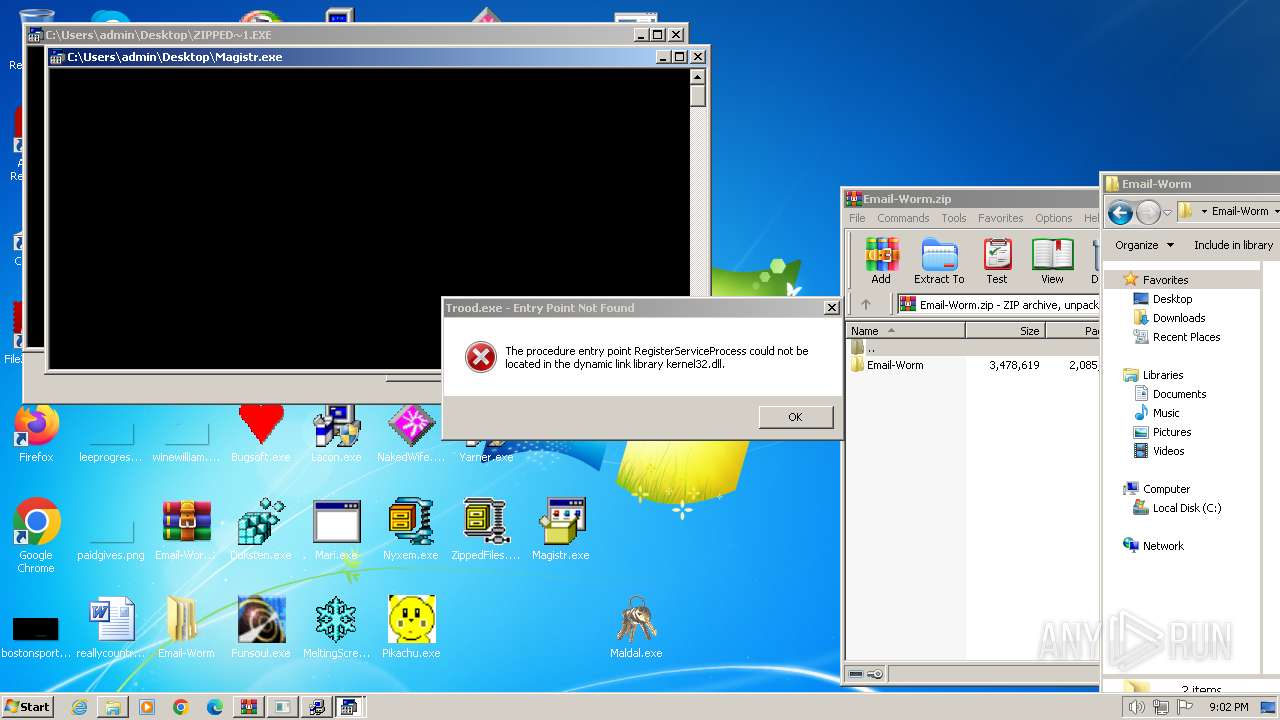Select ZippedFiles desktop icon
The width and height of the screenshot is (1280, 720).
click(486, 530)
